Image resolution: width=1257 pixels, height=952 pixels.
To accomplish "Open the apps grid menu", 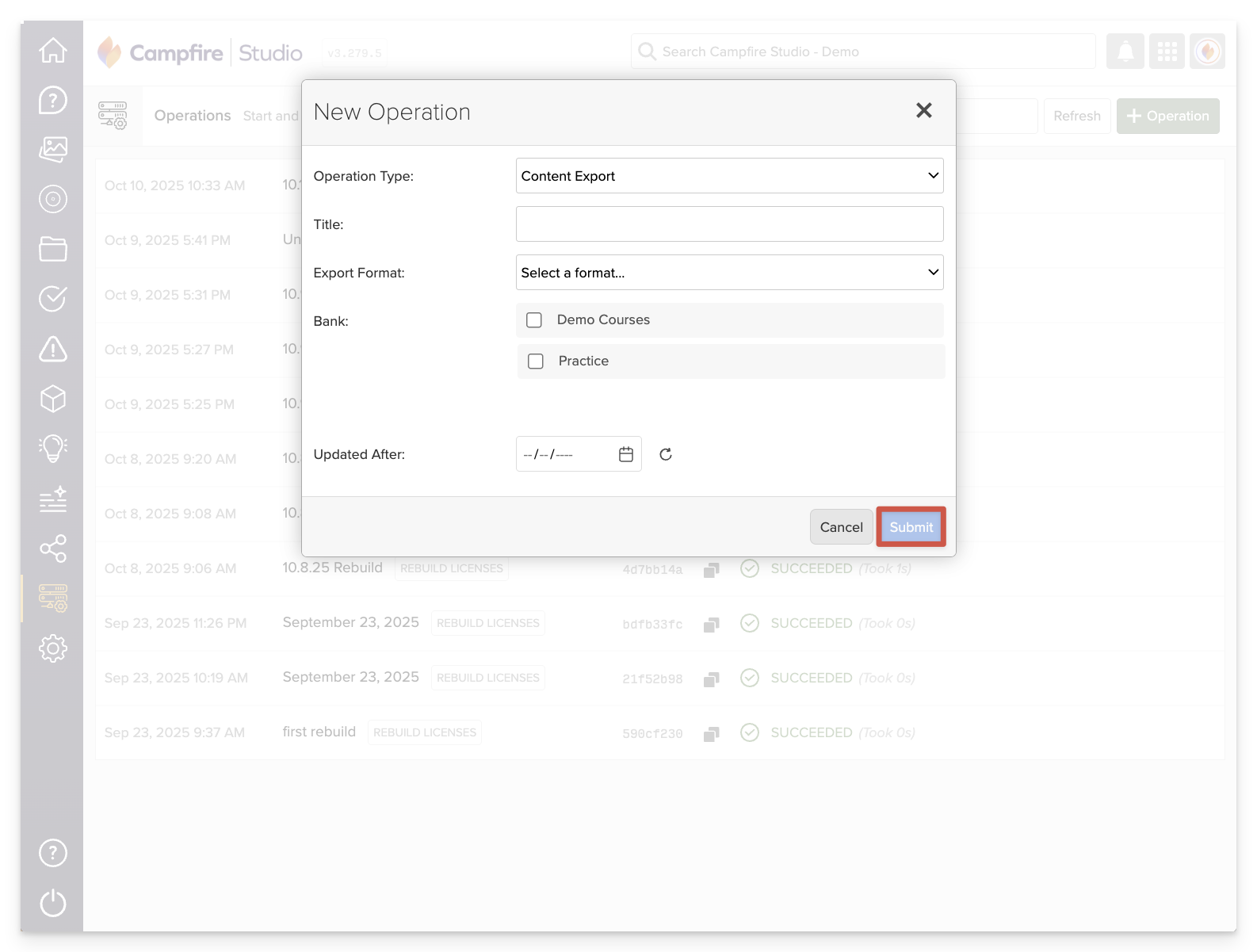I will (1167, 52).
